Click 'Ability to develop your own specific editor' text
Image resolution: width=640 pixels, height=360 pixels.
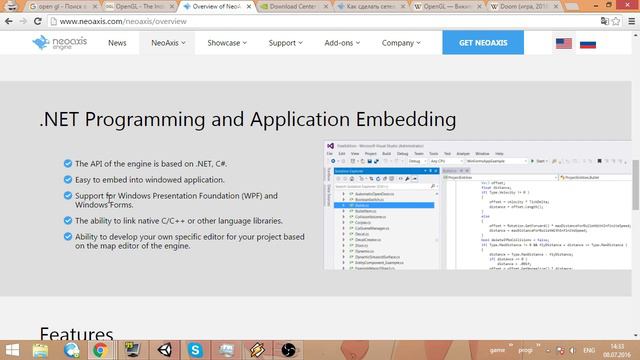[190, 241]
